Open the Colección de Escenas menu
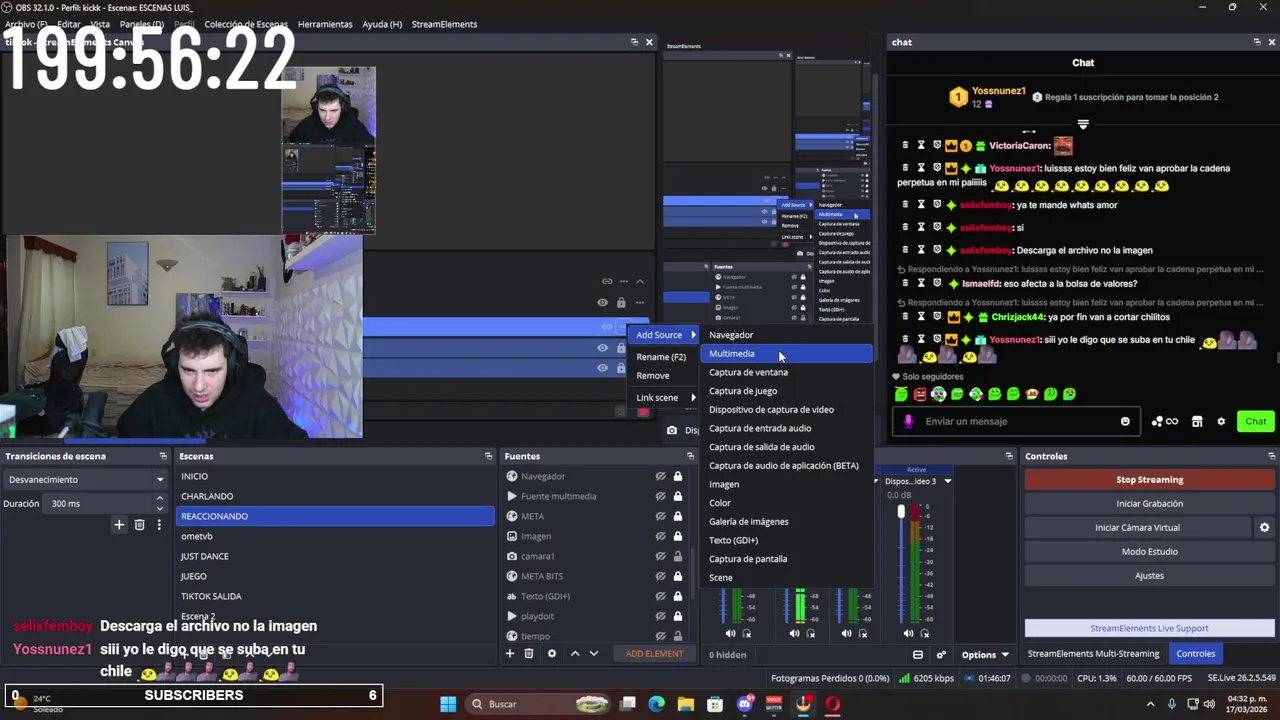The height and width of the screenshot is (720, 1280). (x=246, y=24)
